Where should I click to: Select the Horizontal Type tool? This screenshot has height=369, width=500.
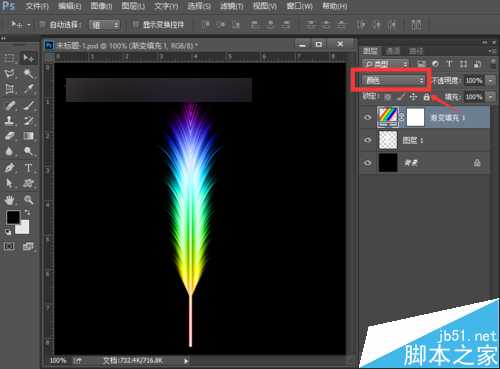28,168
